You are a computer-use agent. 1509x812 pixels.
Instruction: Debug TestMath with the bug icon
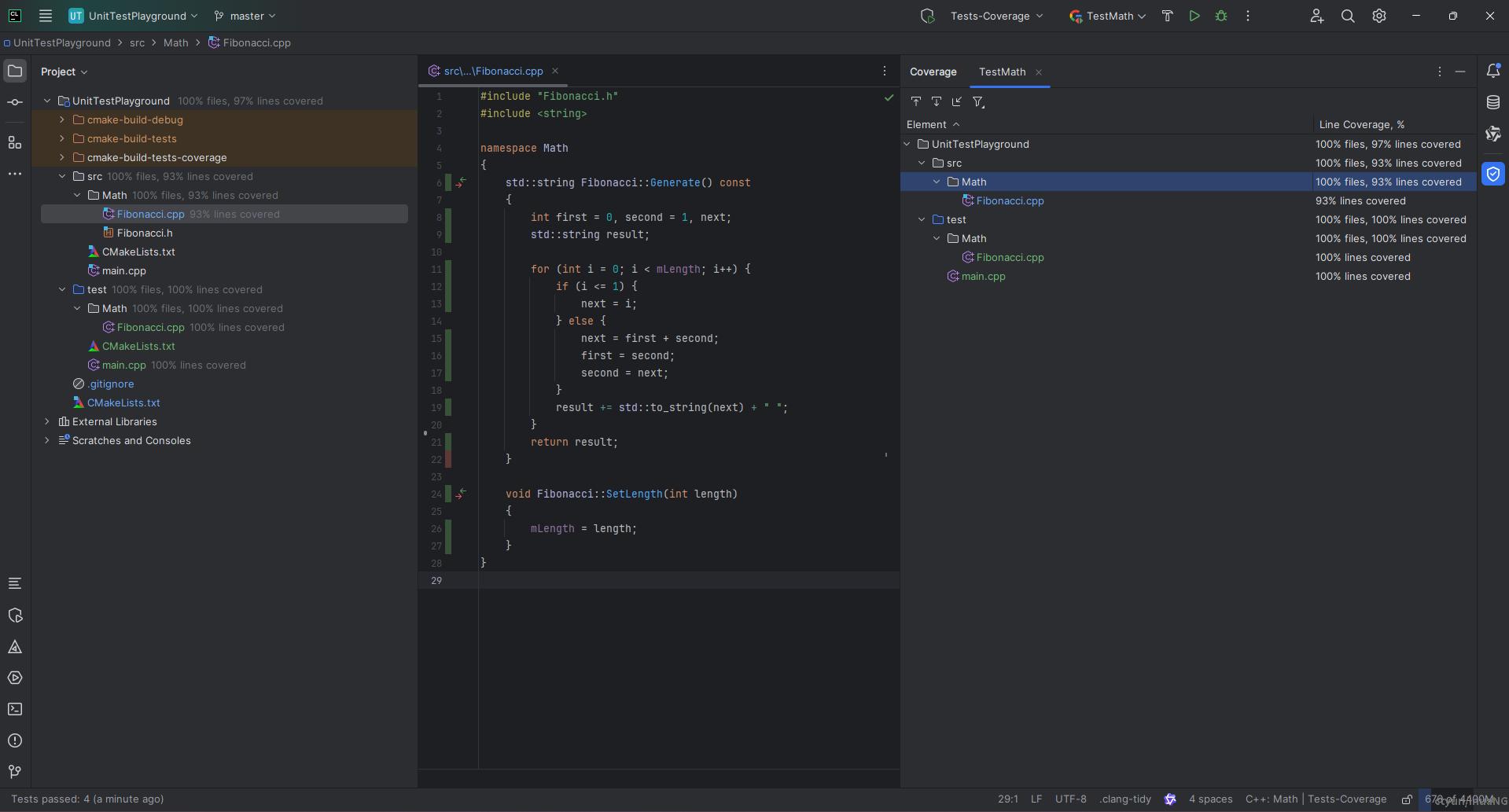(x=1221, y=16)
